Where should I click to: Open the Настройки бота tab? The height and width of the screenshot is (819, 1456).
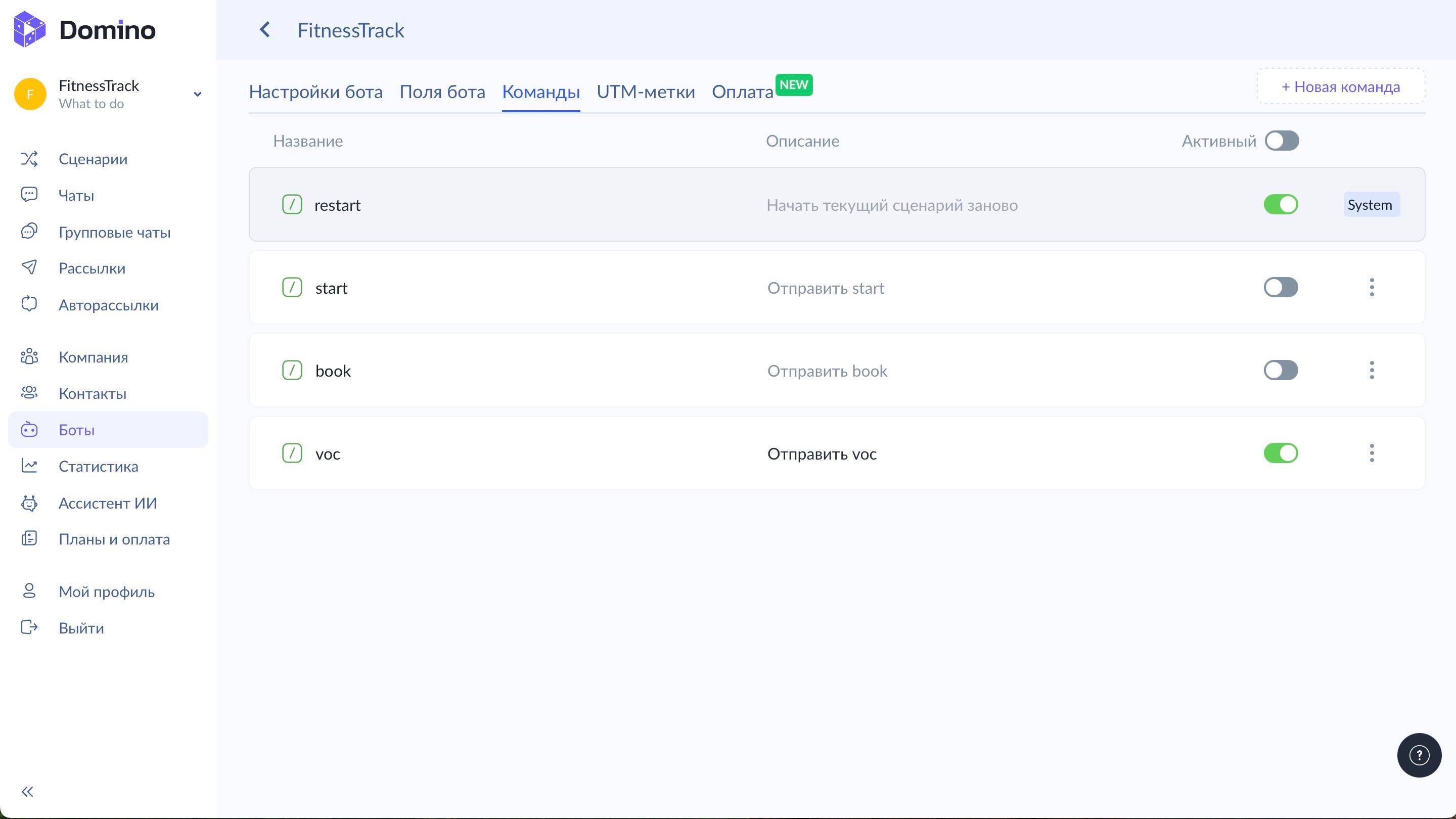click(315, 92)
